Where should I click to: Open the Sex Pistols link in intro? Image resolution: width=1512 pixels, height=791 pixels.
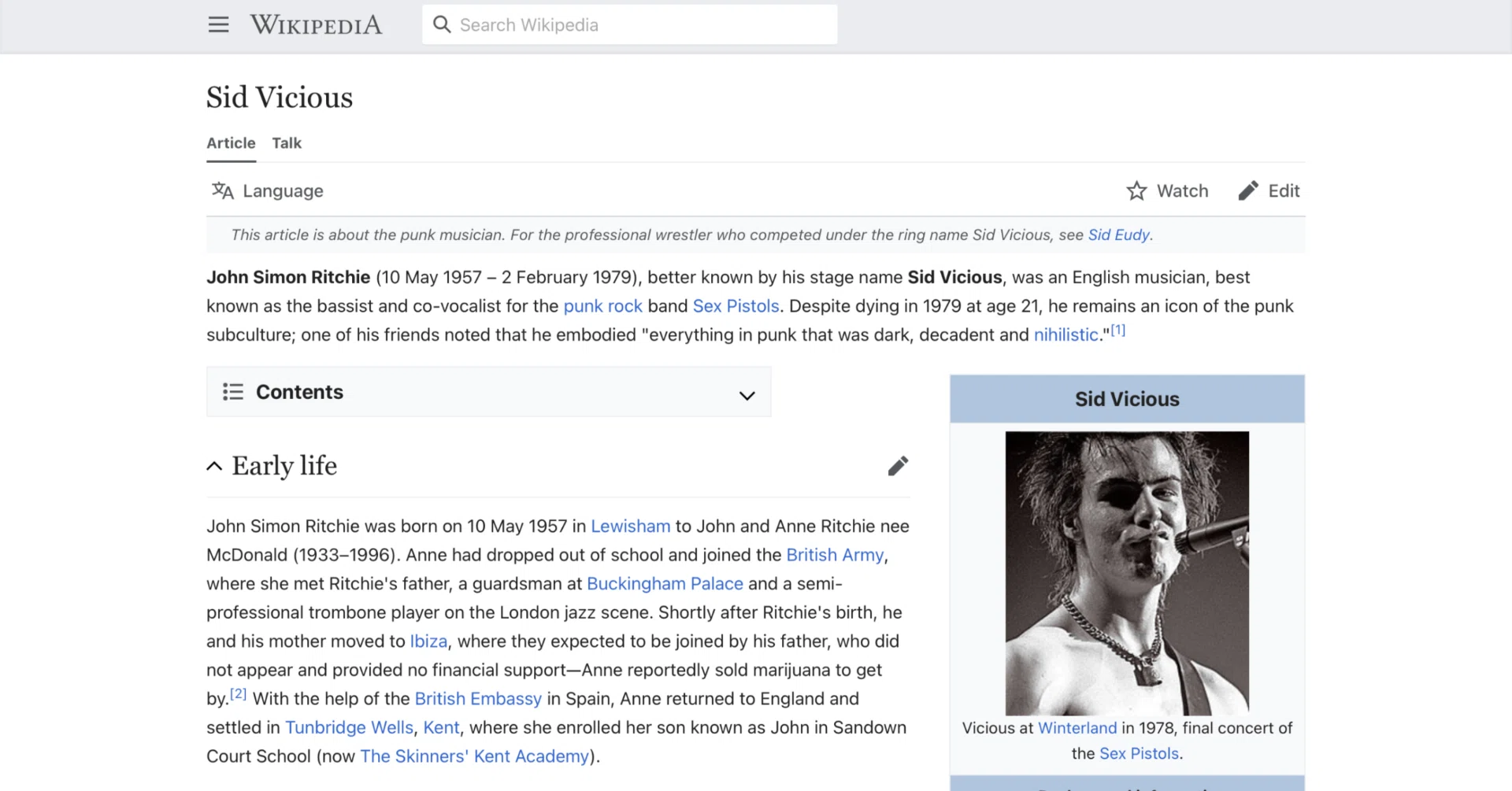(736, 306)
